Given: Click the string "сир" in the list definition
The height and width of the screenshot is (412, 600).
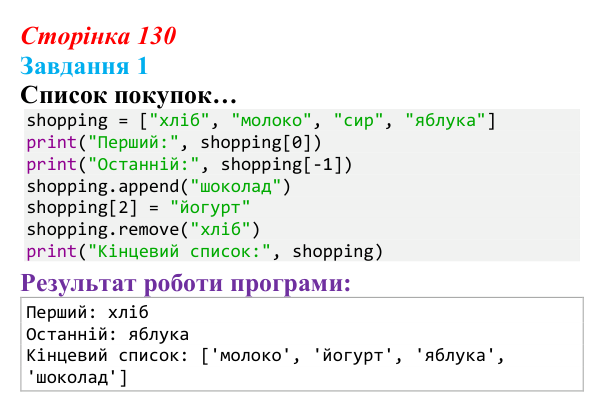Looking at the screenshot, I should pos(358,121).
